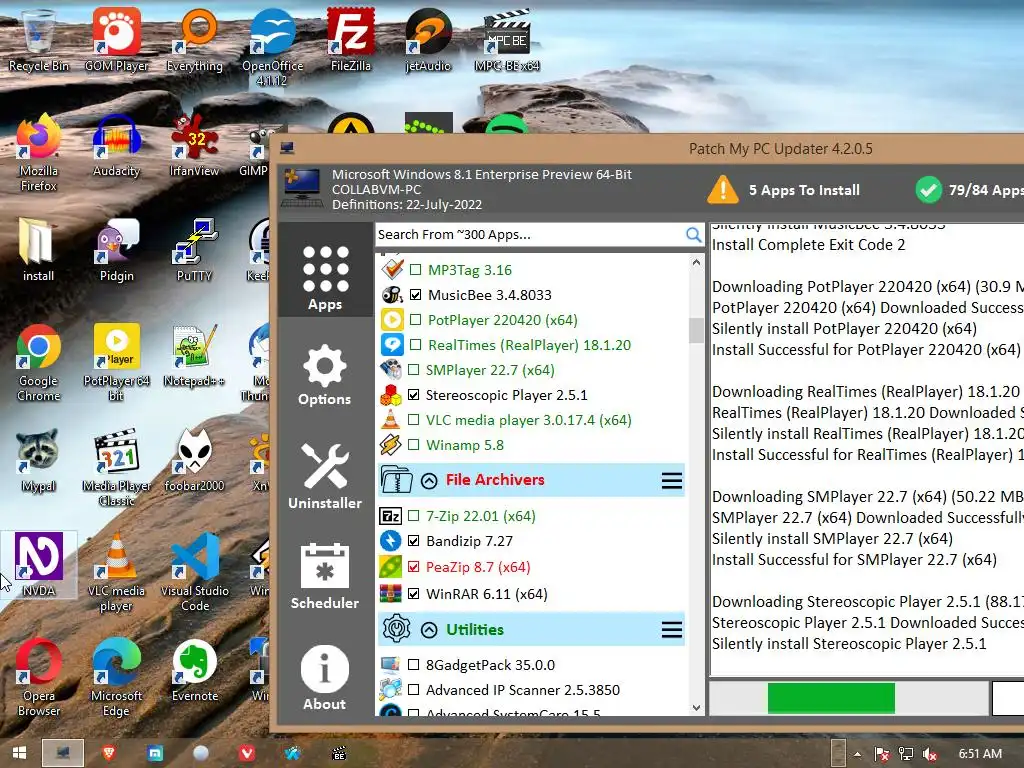Check the SMPlayer 22.7 (x64) checkbox
1024x768 pixels.
coord(413,370)
